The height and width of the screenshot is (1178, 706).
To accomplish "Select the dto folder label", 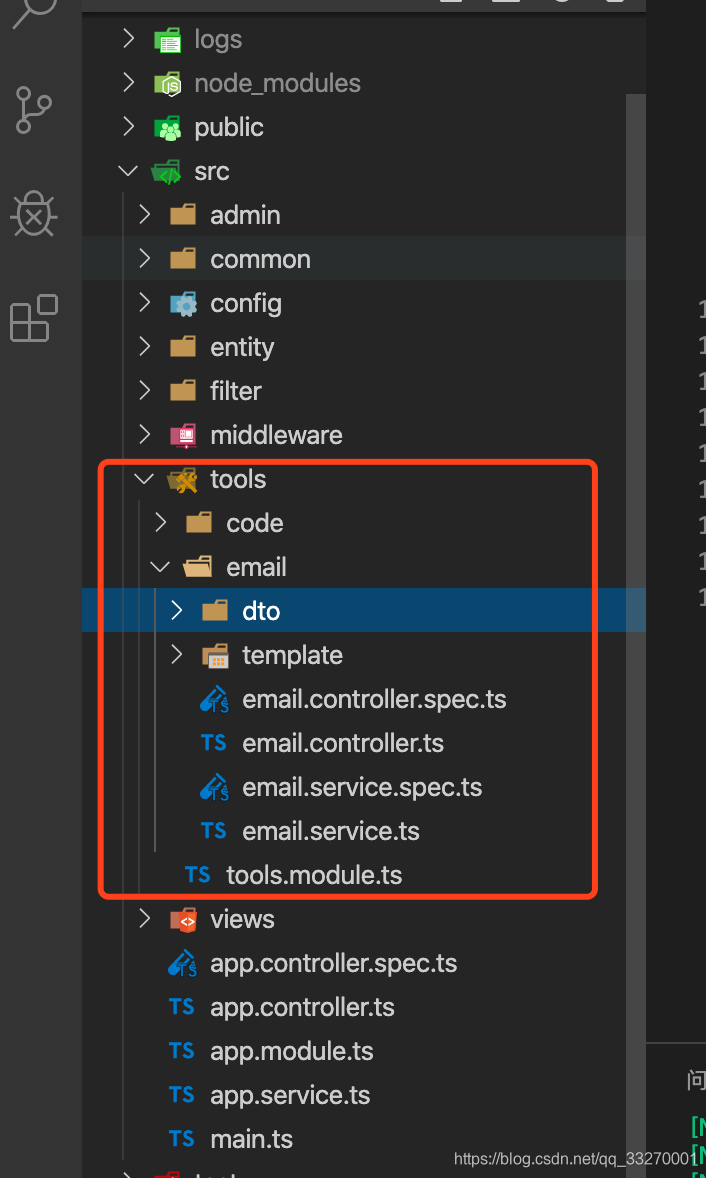I will (x=261, y=611).
